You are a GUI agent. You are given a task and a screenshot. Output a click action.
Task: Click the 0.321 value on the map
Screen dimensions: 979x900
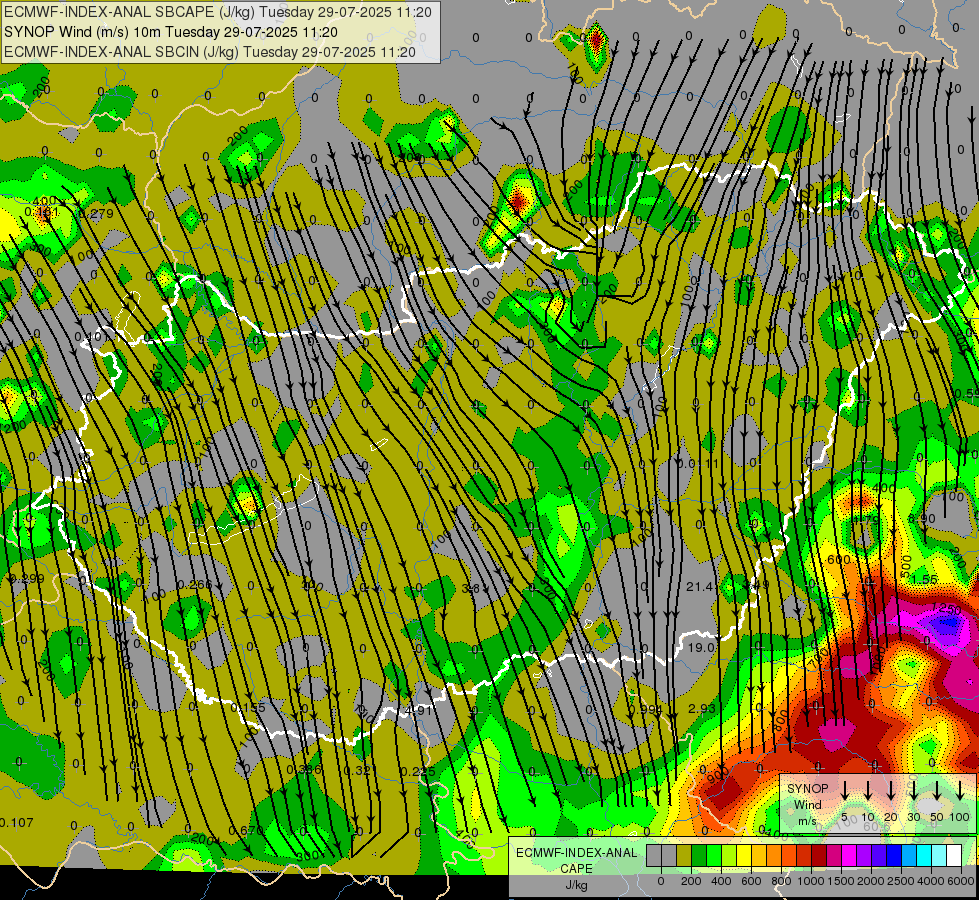point(361,770)
